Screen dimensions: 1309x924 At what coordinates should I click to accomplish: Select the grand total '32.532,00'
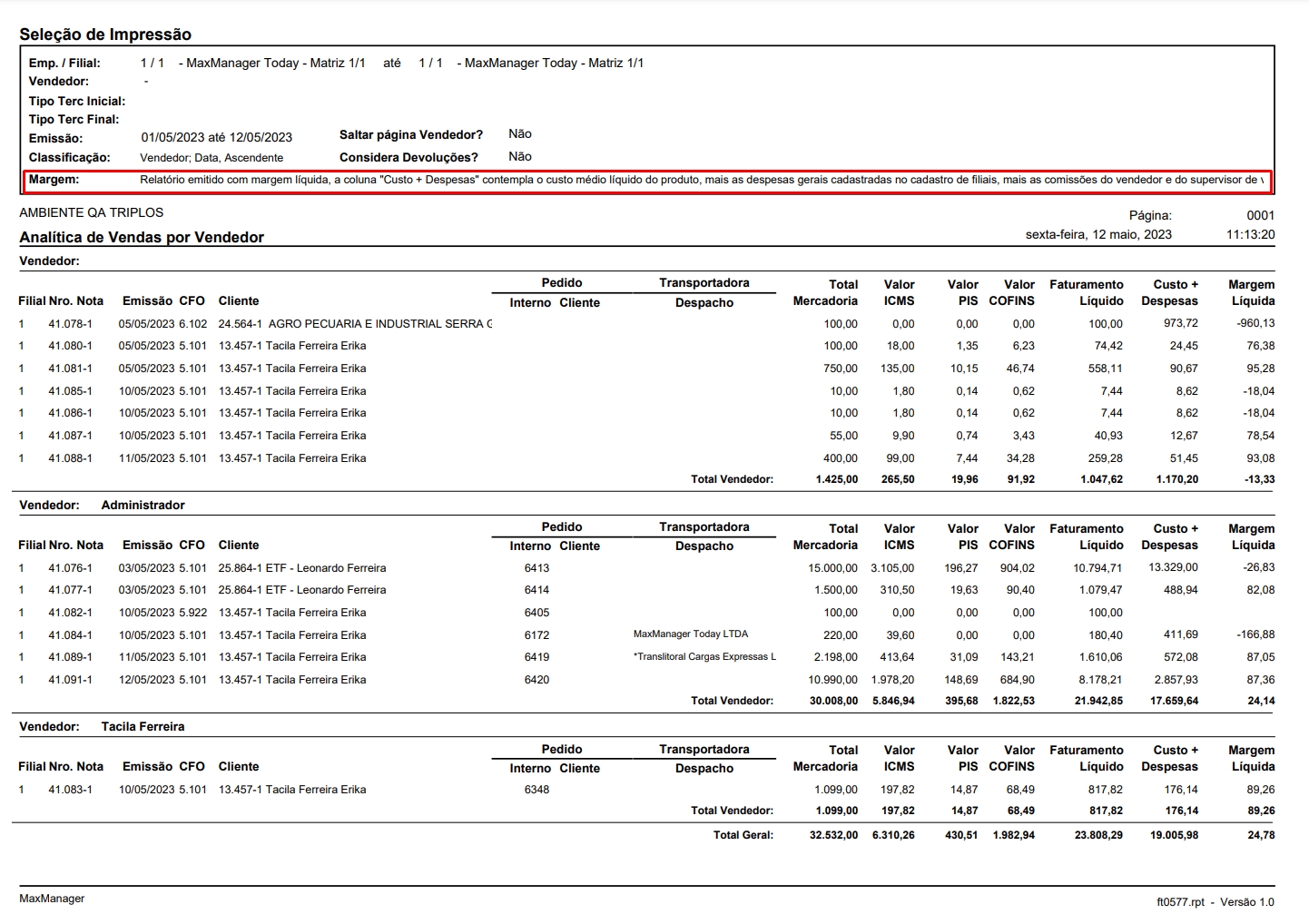[833, 835]
